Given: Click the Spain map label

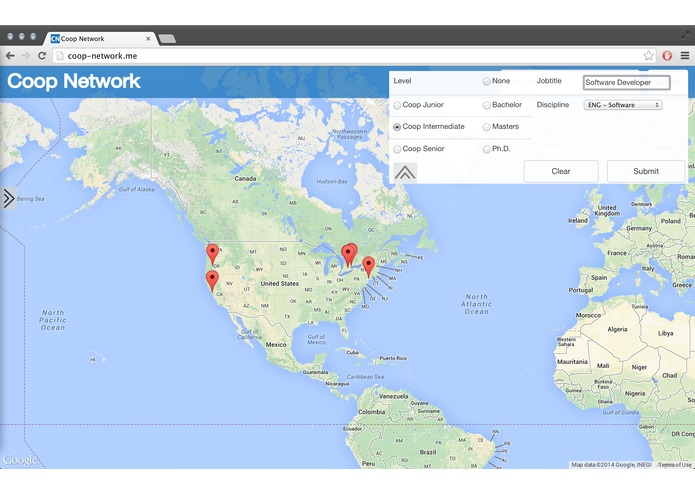Looking at the screenshot, I should click(599, 278).
